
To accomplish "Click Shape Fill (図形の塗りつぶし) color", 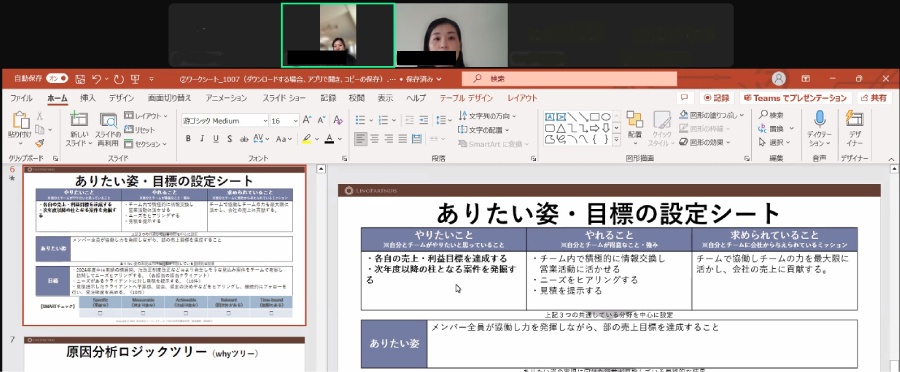I will 712,115.
